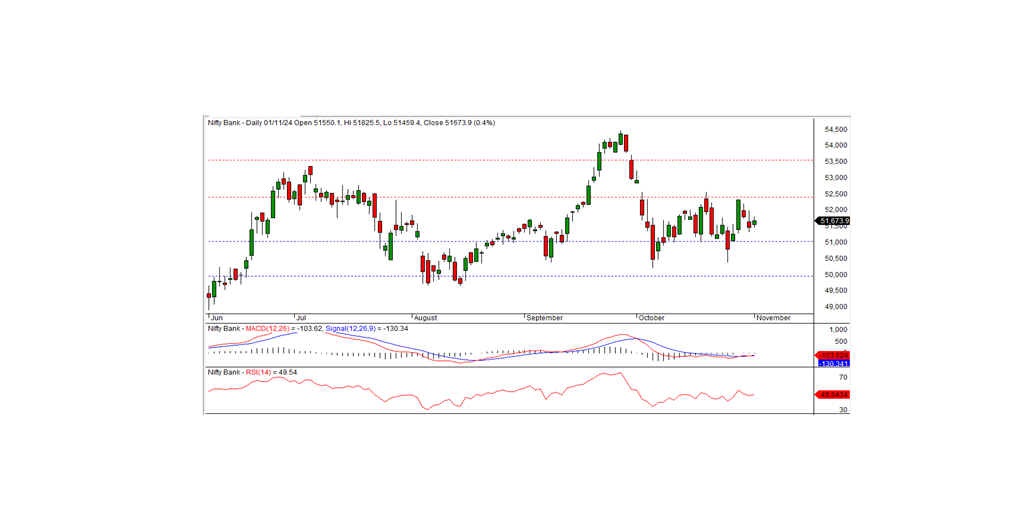This screenshot has height=525, width=1034.
Task: Click the '51,000' price axis label
Action: [x=836, y=243]
